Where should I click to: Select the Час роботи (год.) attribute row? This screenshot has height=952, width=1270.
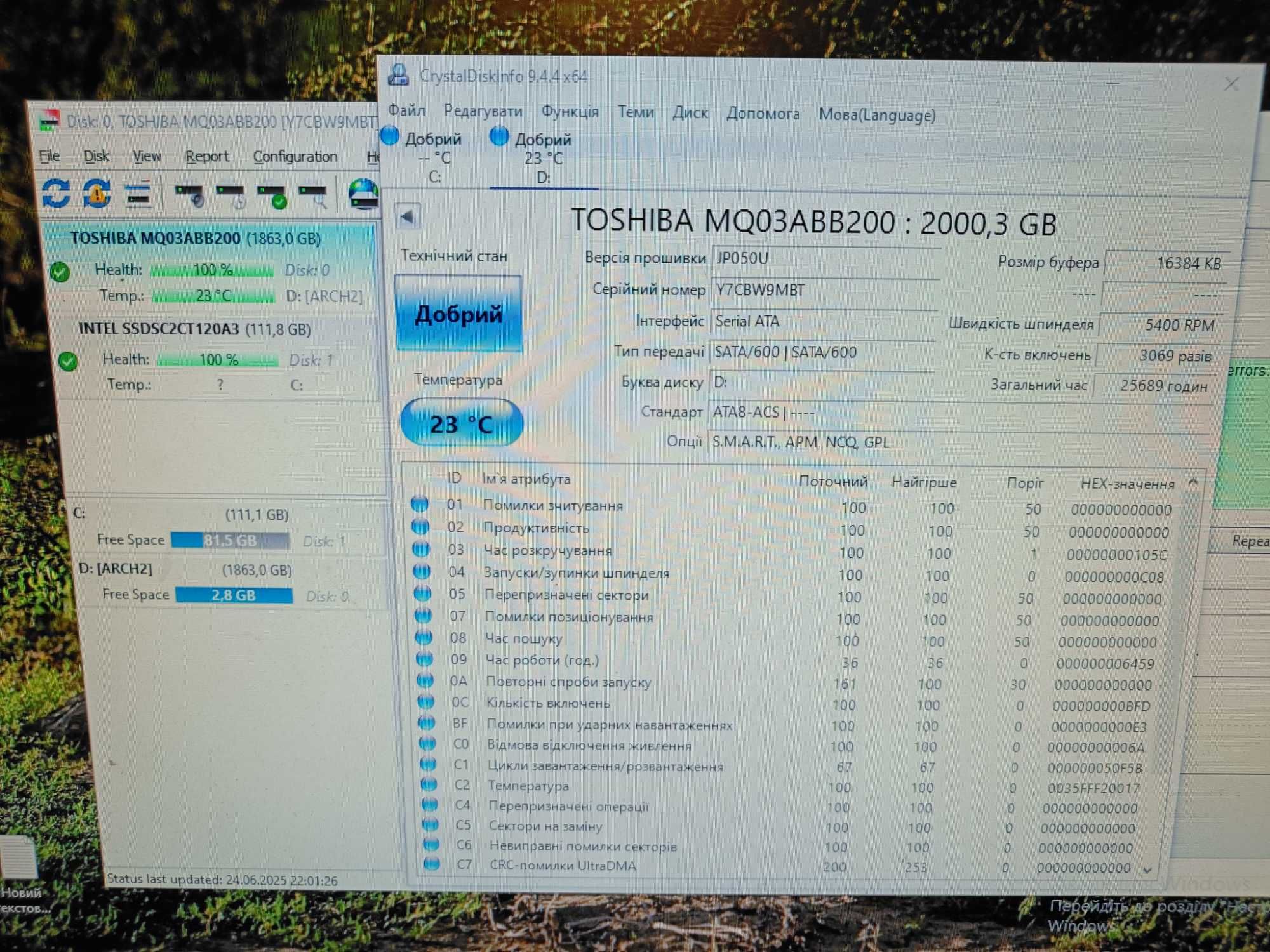coord(787,661)
